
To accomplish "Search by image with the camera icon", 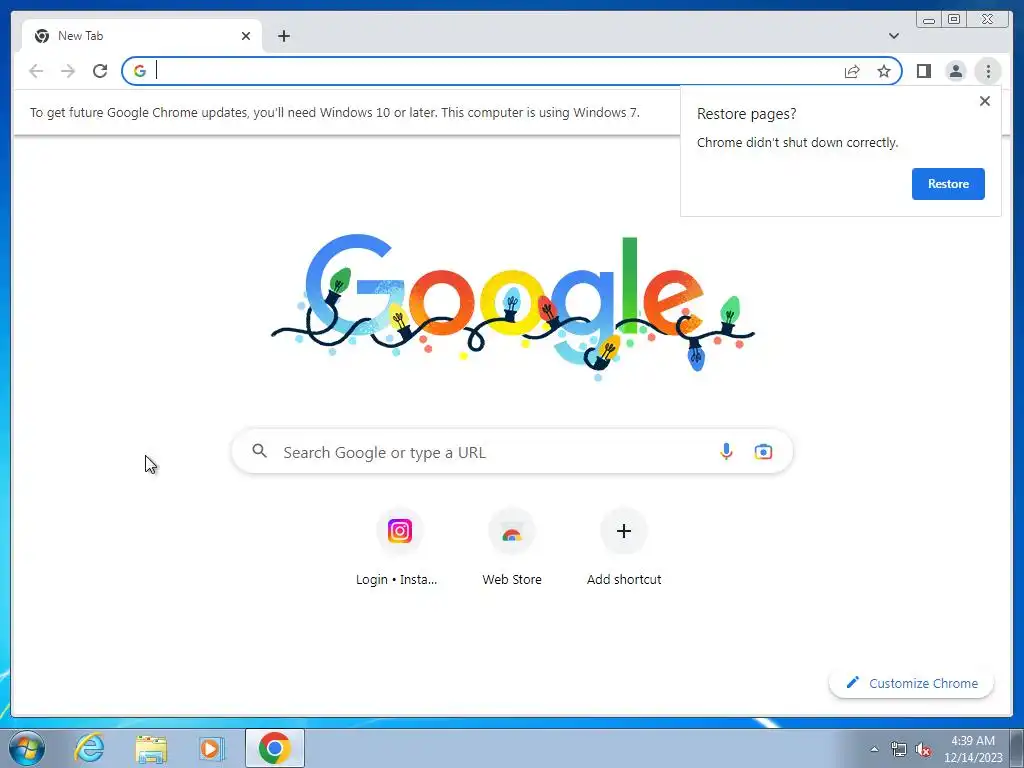I will (x=763, y=451).
